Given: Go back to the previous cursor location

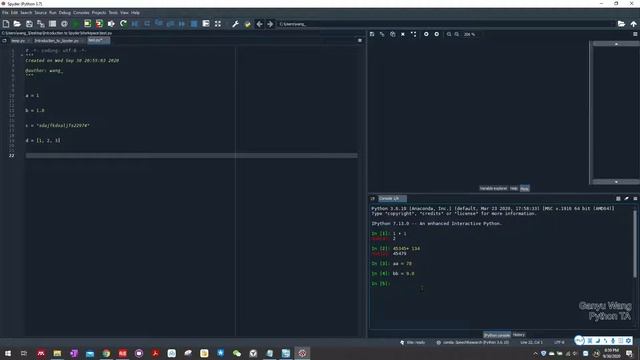Looking at the screenshot, I should tap(259, 24).
